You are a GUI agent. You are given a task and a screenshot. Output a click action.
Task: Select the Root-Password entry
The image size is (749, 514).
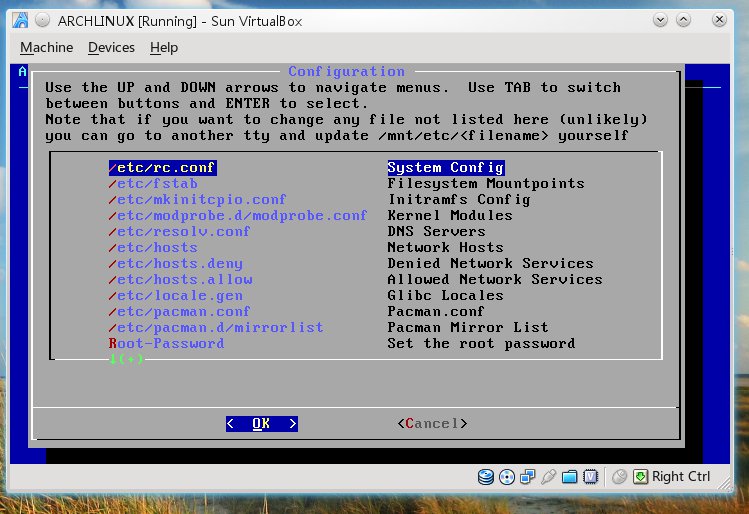click(166, 343)
